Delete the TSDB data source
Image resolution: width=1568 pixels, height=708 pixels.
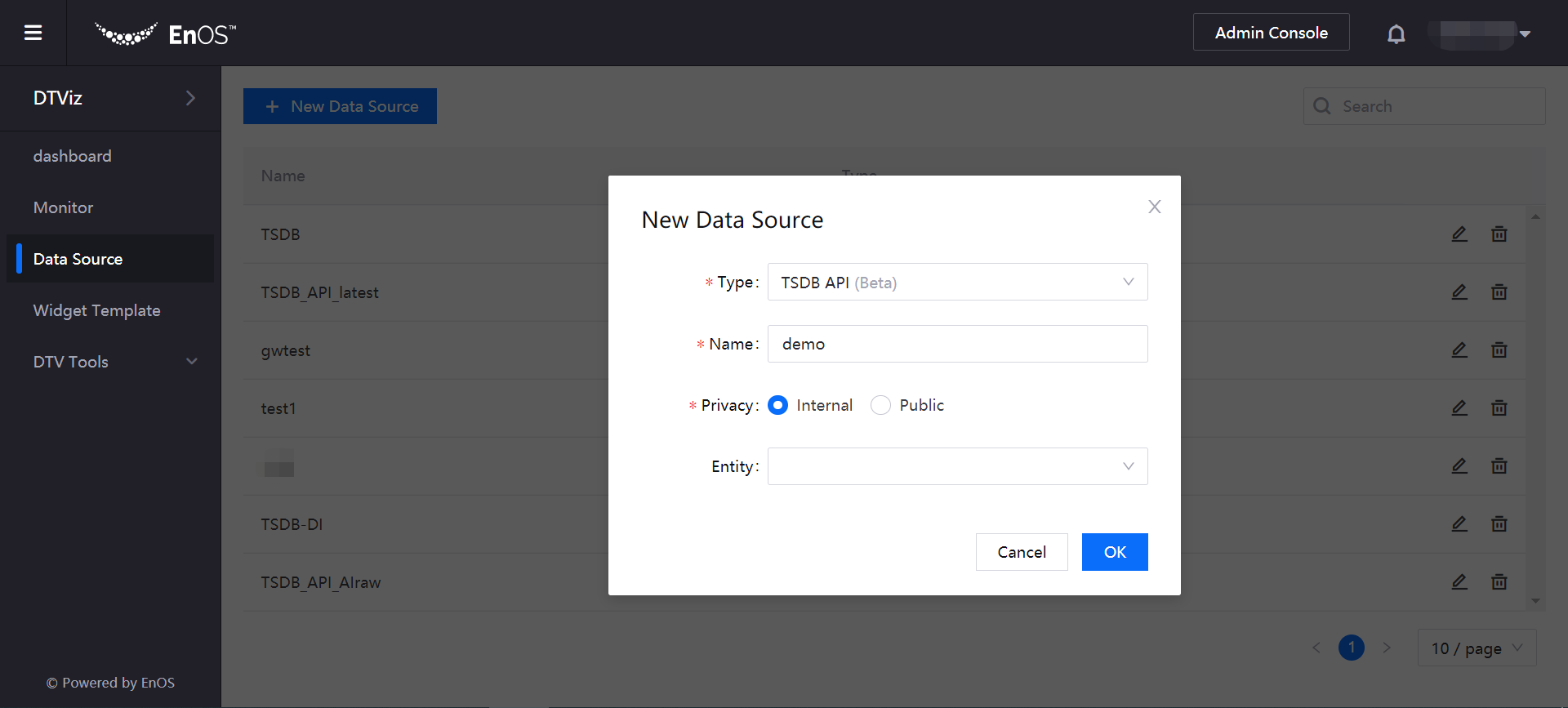pos(1499,234)
